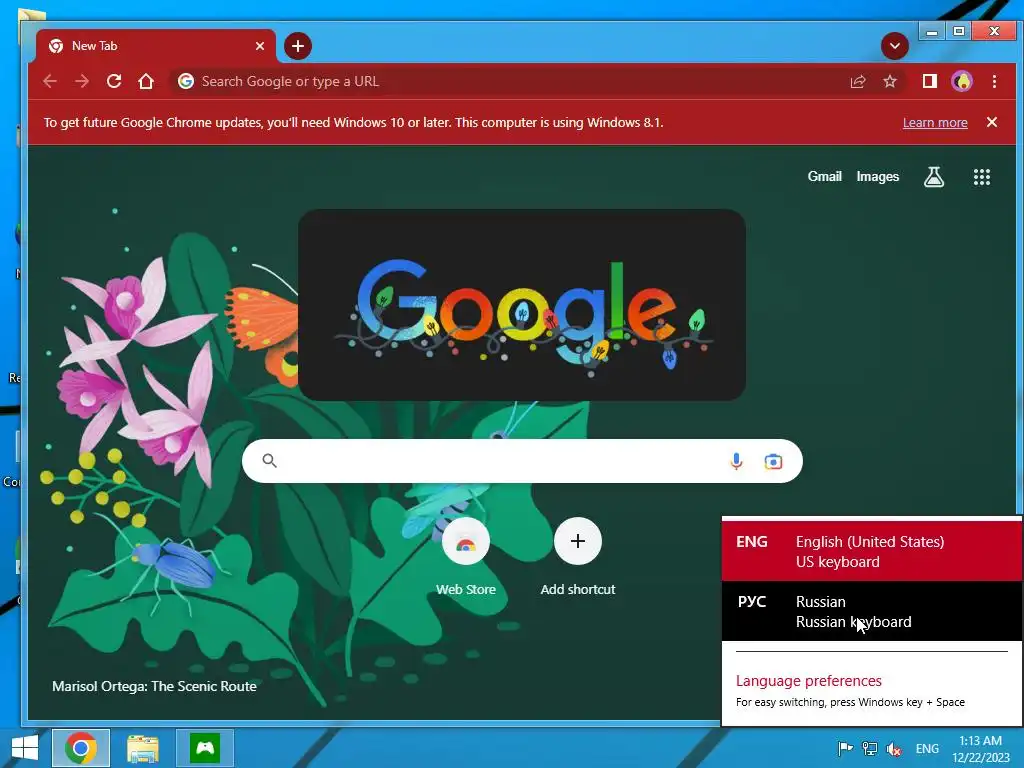
Task: Click the muted volume tray icon
Action: [893, 748]
